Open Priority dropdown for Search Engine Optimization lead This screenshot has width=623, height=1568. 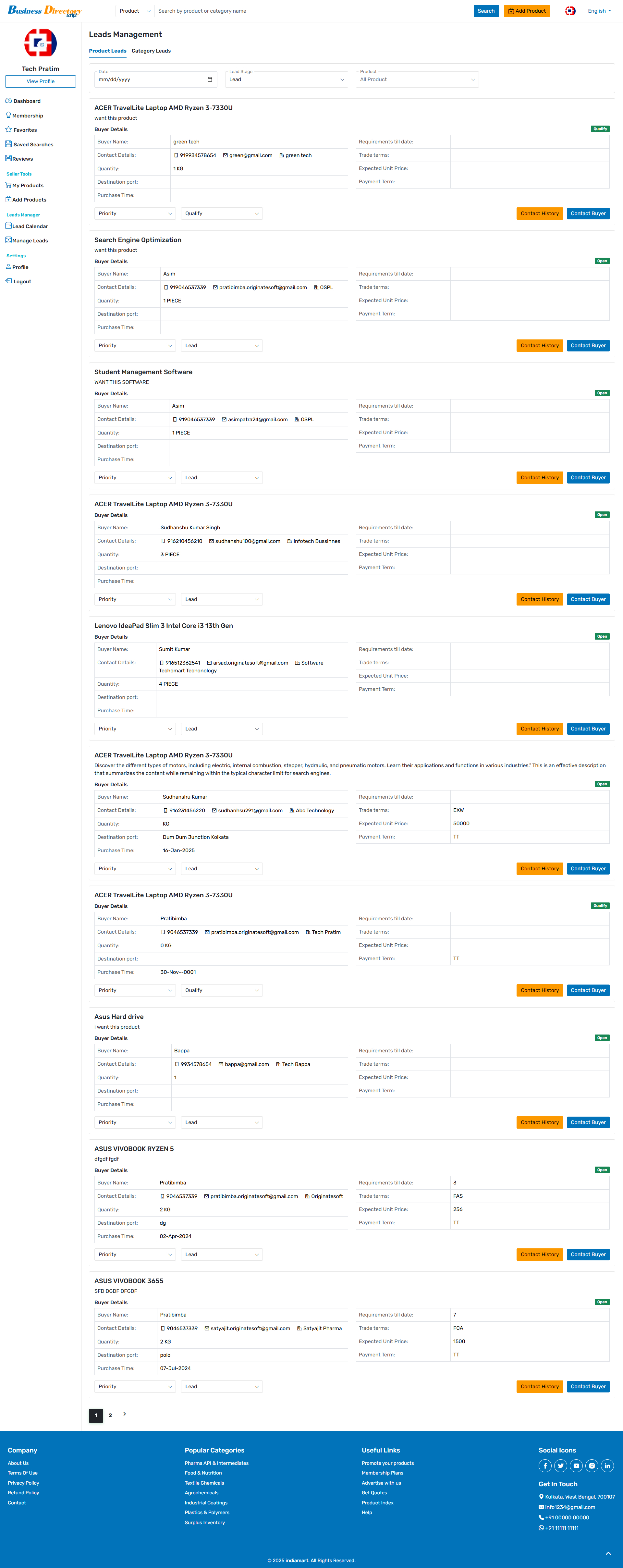tap(134, 346)
